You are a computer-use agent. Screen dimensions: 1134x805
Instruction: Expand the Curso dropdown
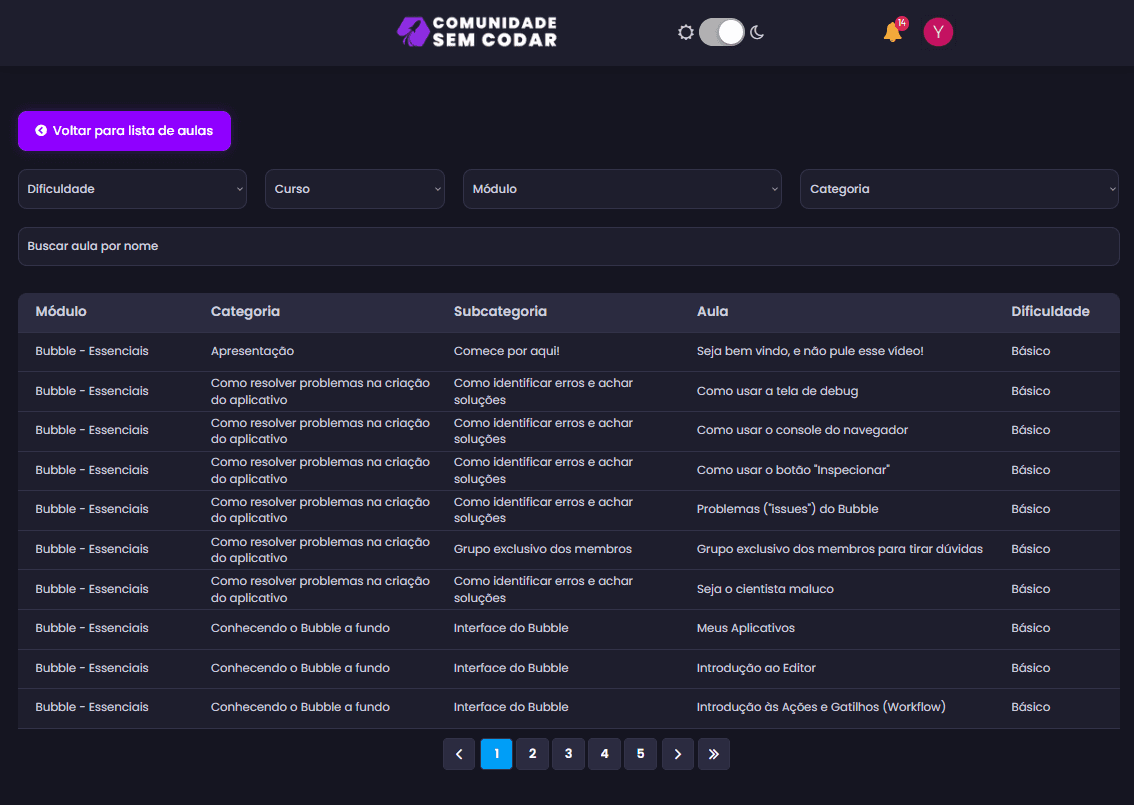(354, 189)
